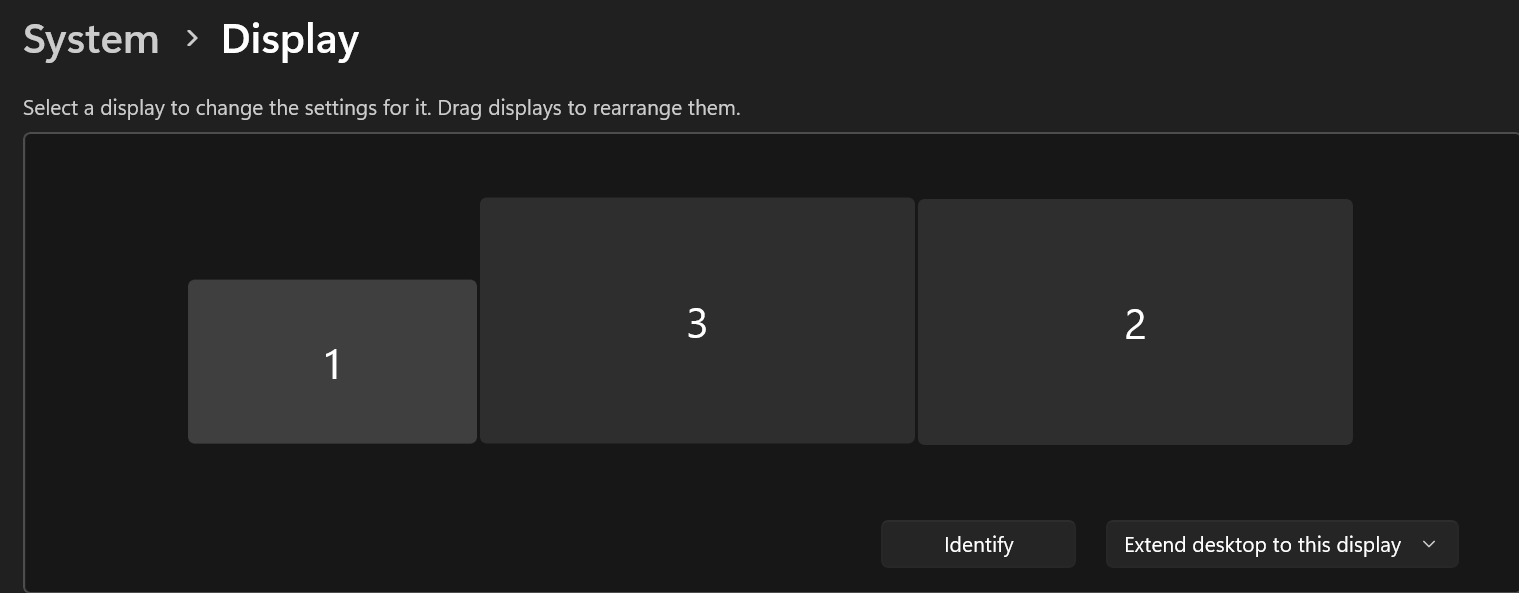Click the dropdown chevron arrow beside Extend desktop
Image resolution: width=1519 pixels, height=593 pixels.
[1429, 544]
